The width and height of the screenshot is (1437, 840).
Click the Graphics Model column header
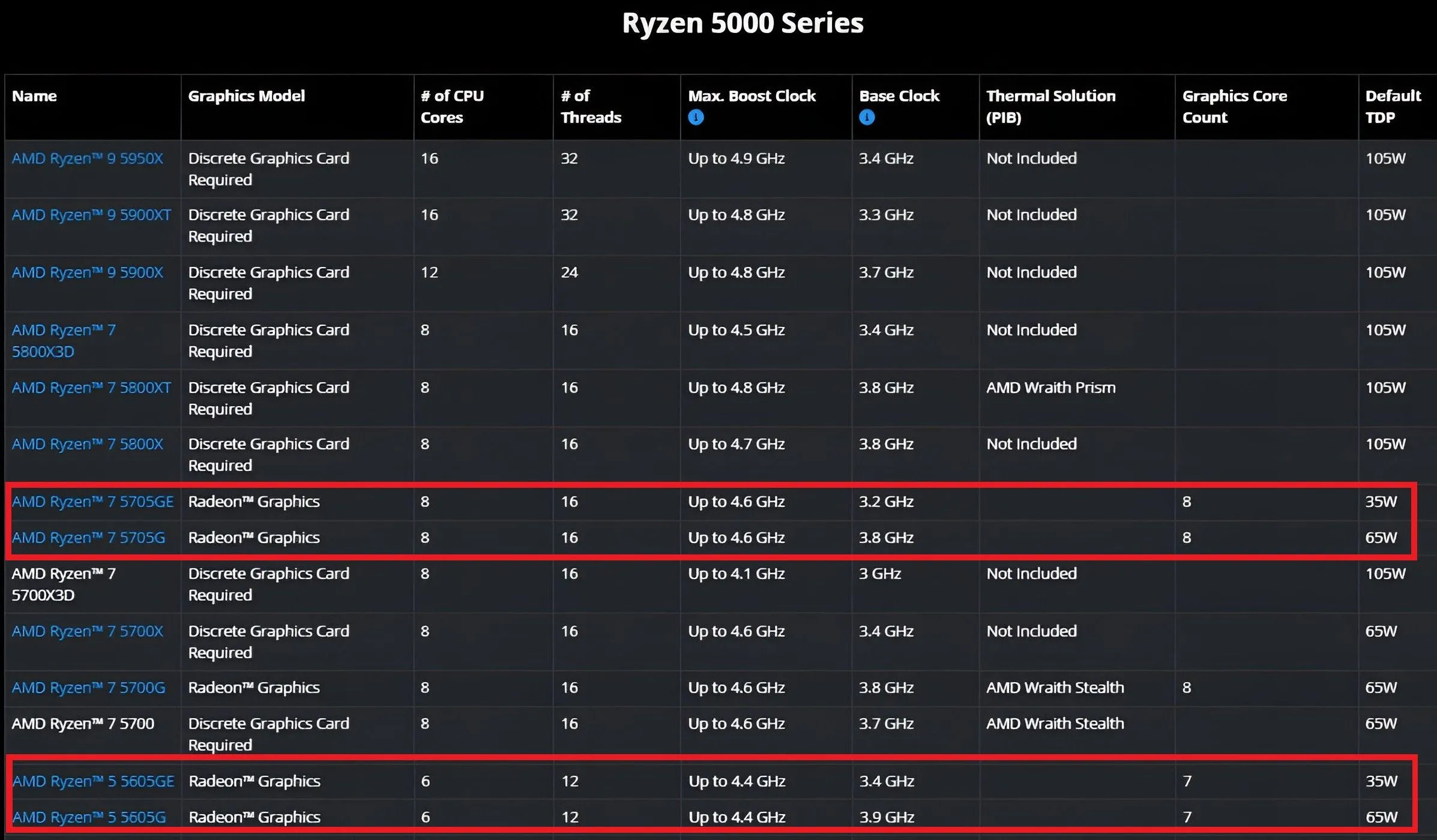click(246, 96)
